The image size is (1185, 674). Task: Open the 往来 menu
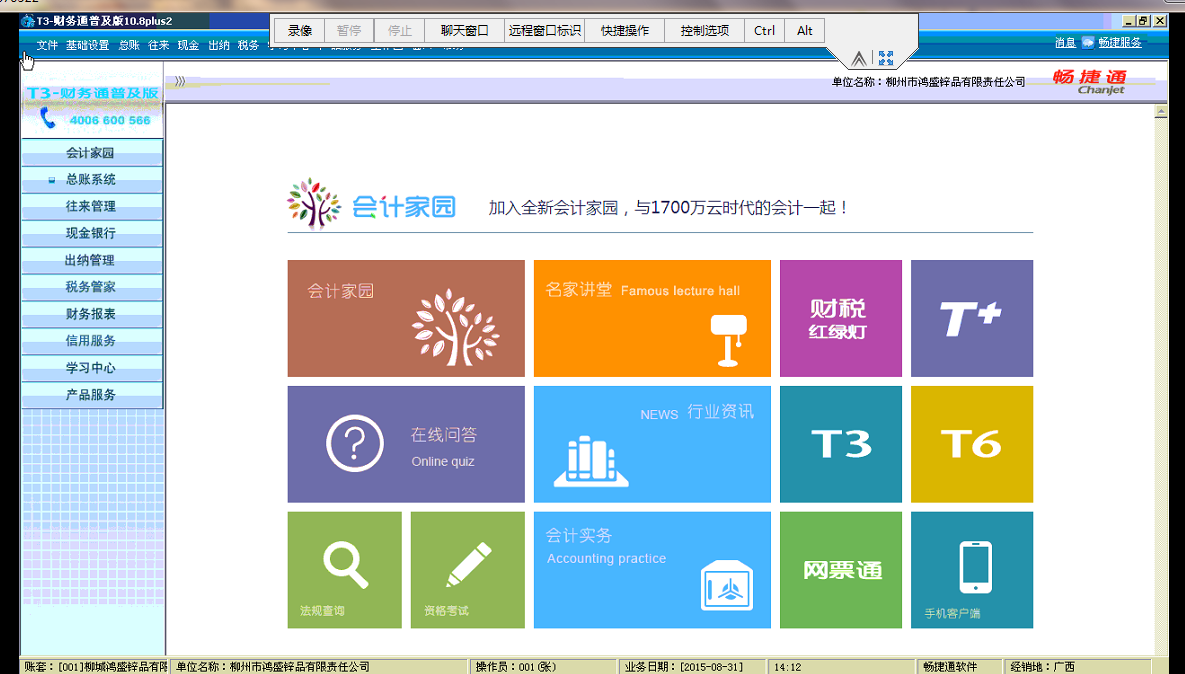click(x=159, y=45)
